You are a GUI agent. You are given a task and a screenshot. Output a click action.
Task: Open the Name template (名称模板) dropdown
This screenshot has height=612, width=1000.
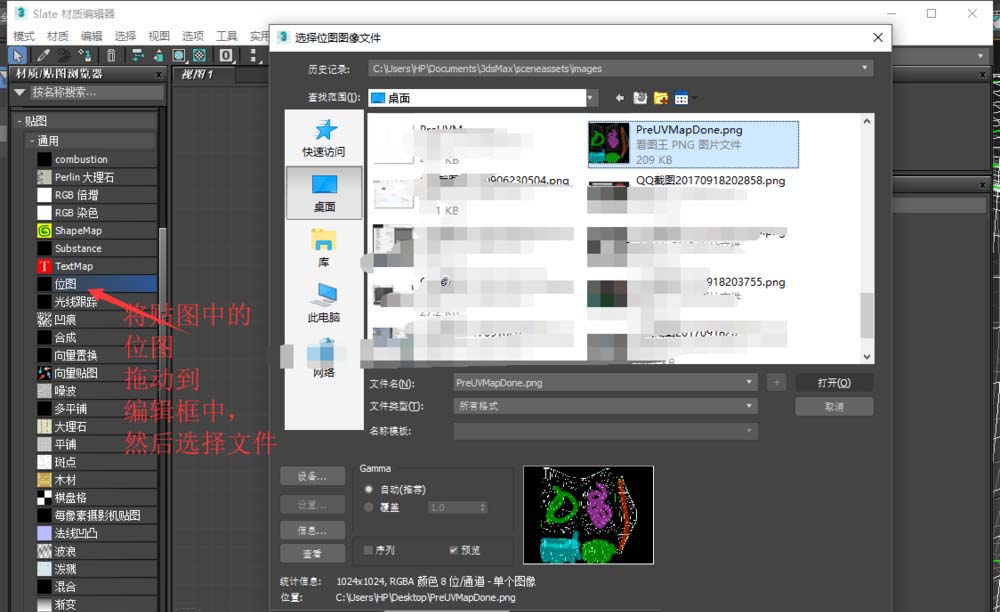749,431
